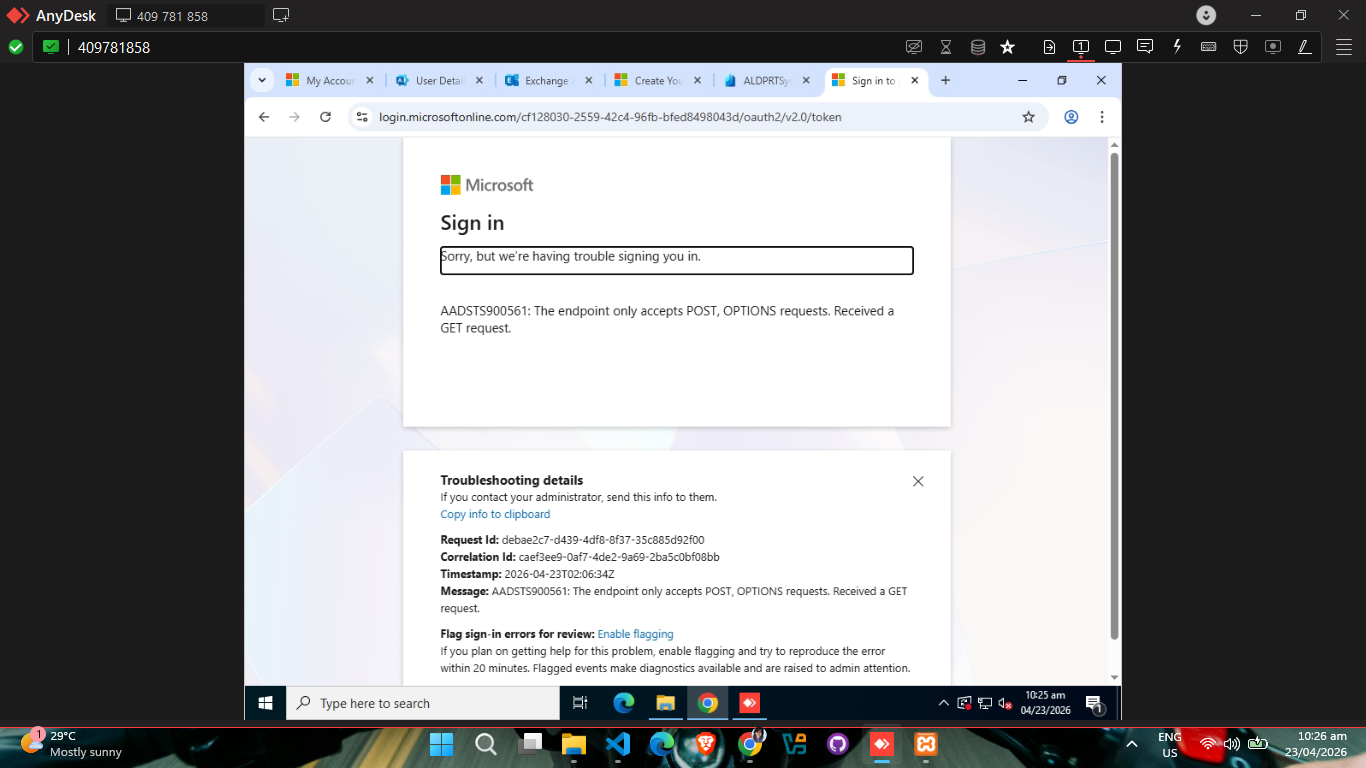
Task: Open the weather widget showing 29°C
Action: click(x=72, y=744)
